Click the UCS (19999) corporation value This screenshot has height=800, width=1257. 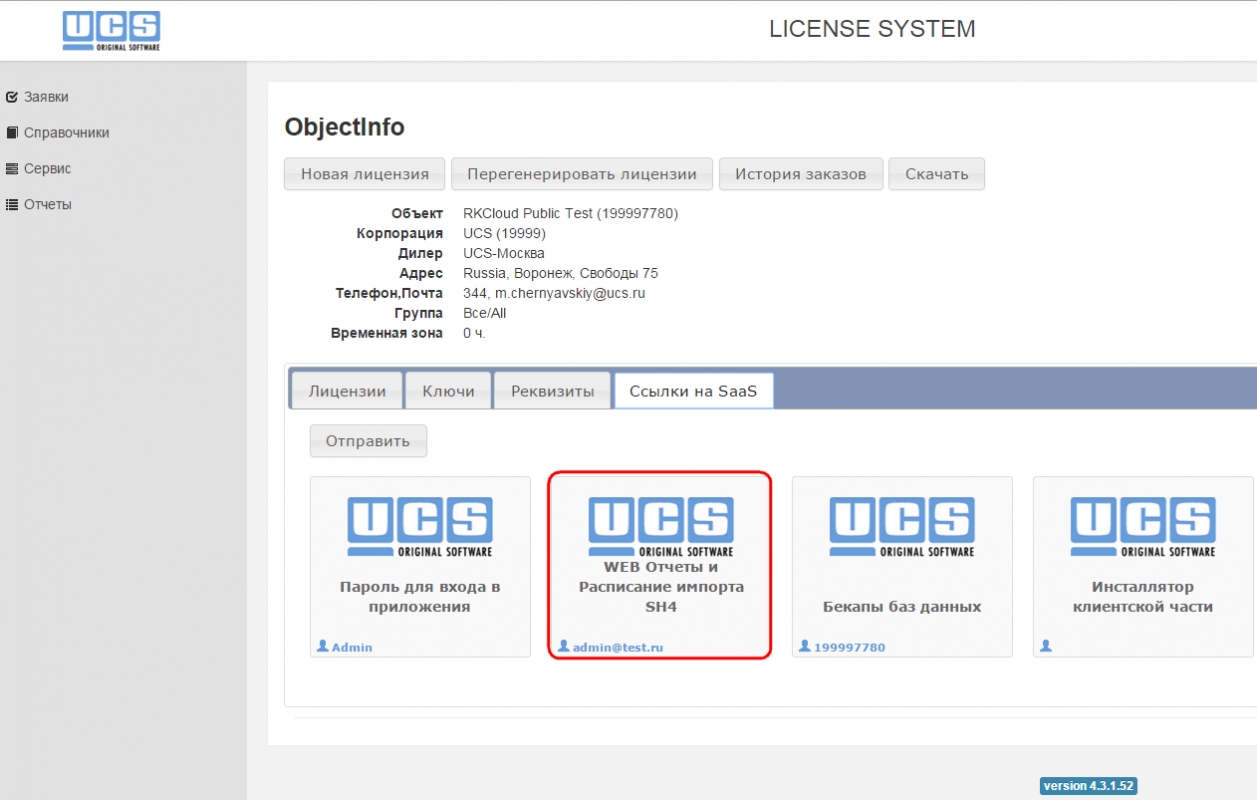coord(504,233)
